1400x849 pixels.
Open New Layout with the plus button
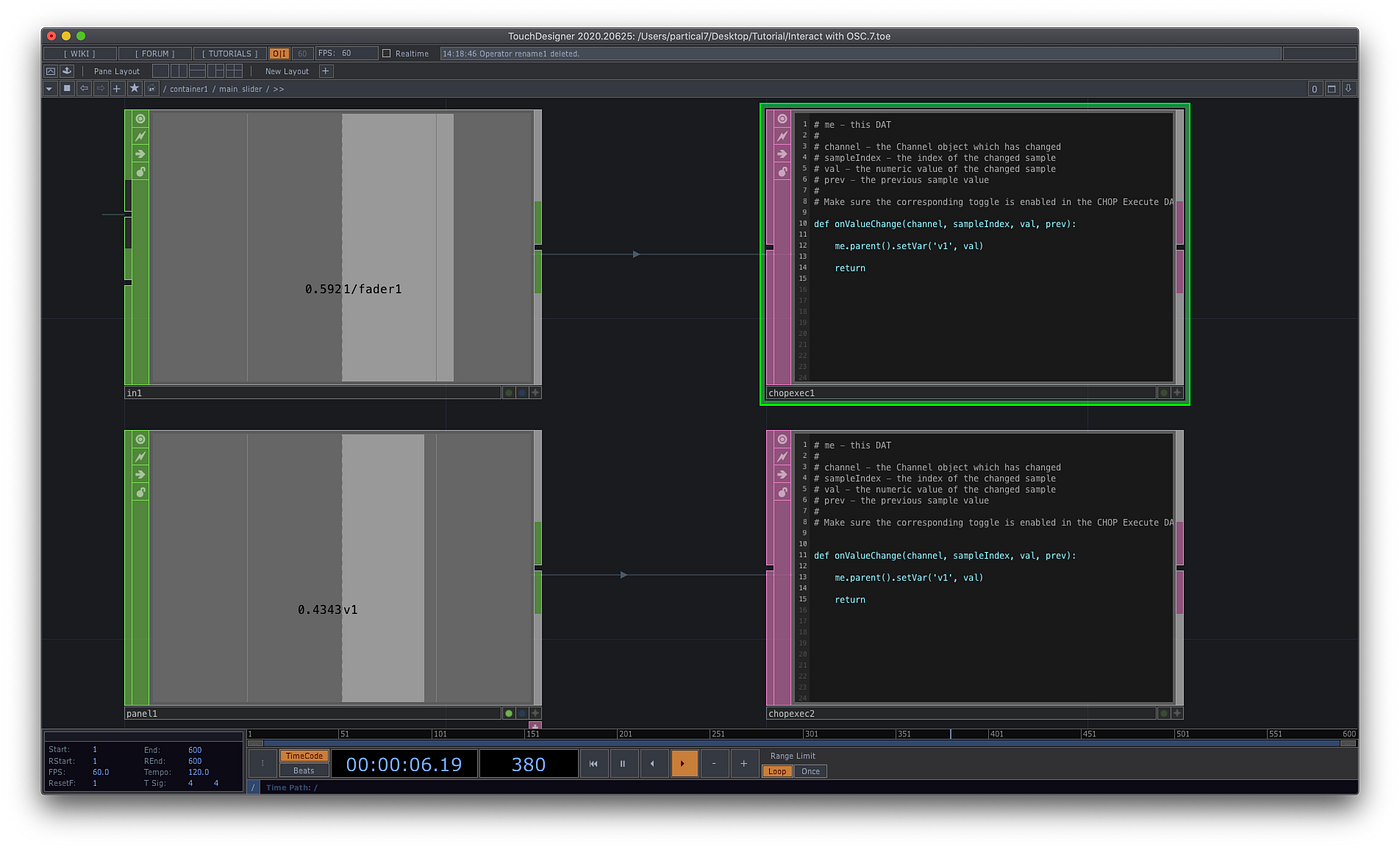point(326,71)
